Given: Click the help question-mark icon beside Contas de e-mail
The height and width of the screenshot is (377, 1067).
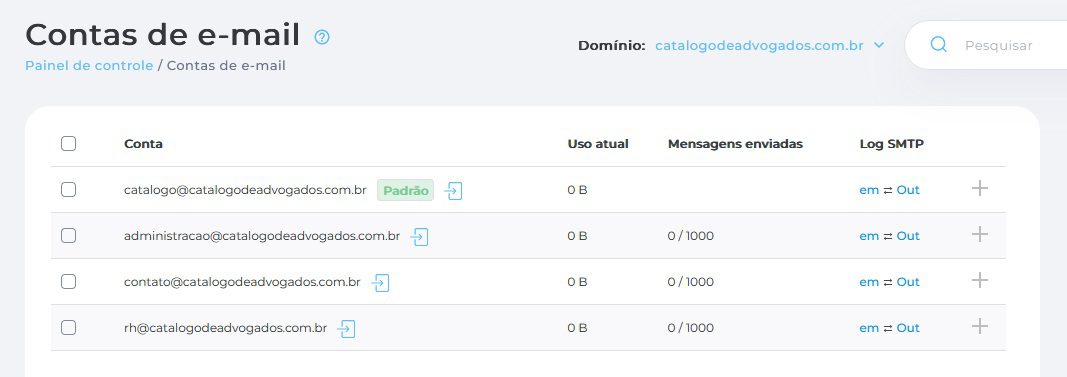Looking at the screenshot, I should [x=322, y=37].
